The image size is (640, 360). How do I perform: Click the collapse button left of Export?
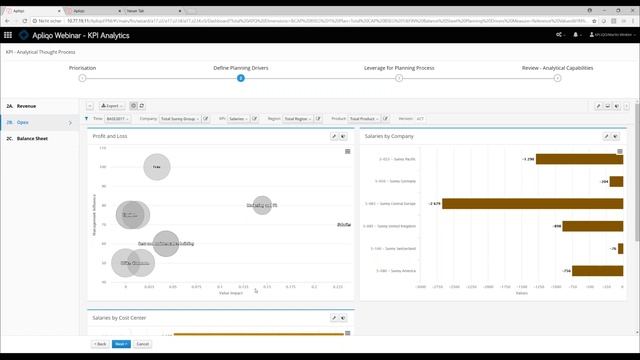tap(90, 106)
